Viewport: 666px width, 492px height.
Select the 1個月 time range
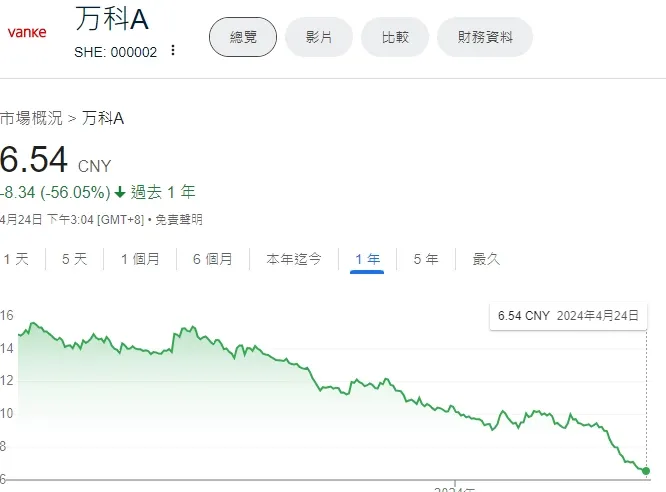point(140,259)
